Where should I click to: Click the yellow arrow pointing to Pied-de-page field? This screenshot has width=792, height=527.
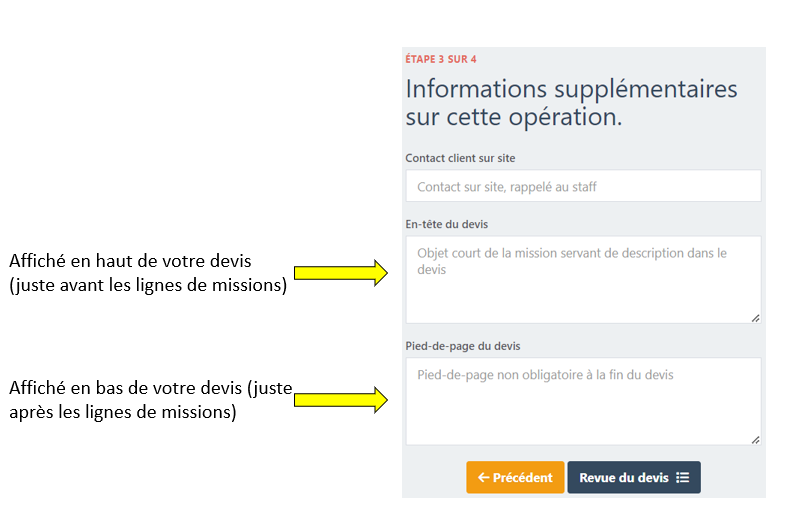[340, 400]
